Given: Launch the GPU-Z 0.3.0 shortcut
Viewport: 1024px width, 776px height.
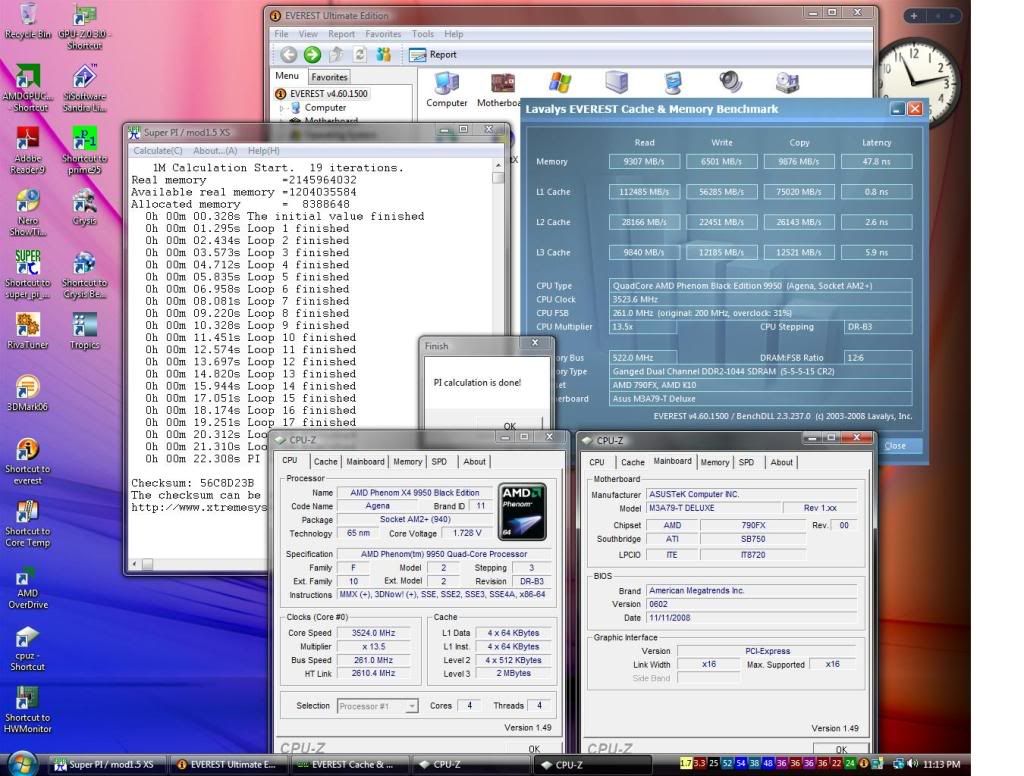Looking at the screenshot, I should [84, 26].
